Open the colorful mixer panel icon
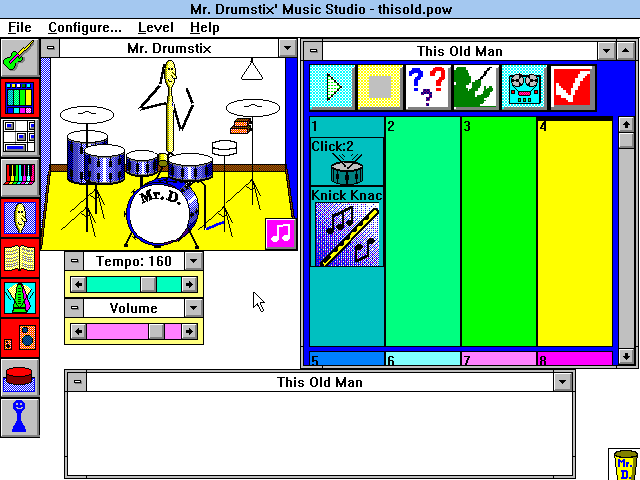Screen dimensions: 640x480 pyautogui.click(x=20, y=98)
